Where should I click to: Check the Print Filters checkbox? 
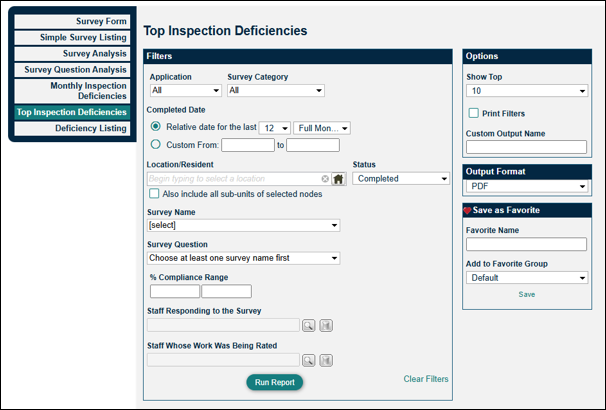[x=473, y=113]
